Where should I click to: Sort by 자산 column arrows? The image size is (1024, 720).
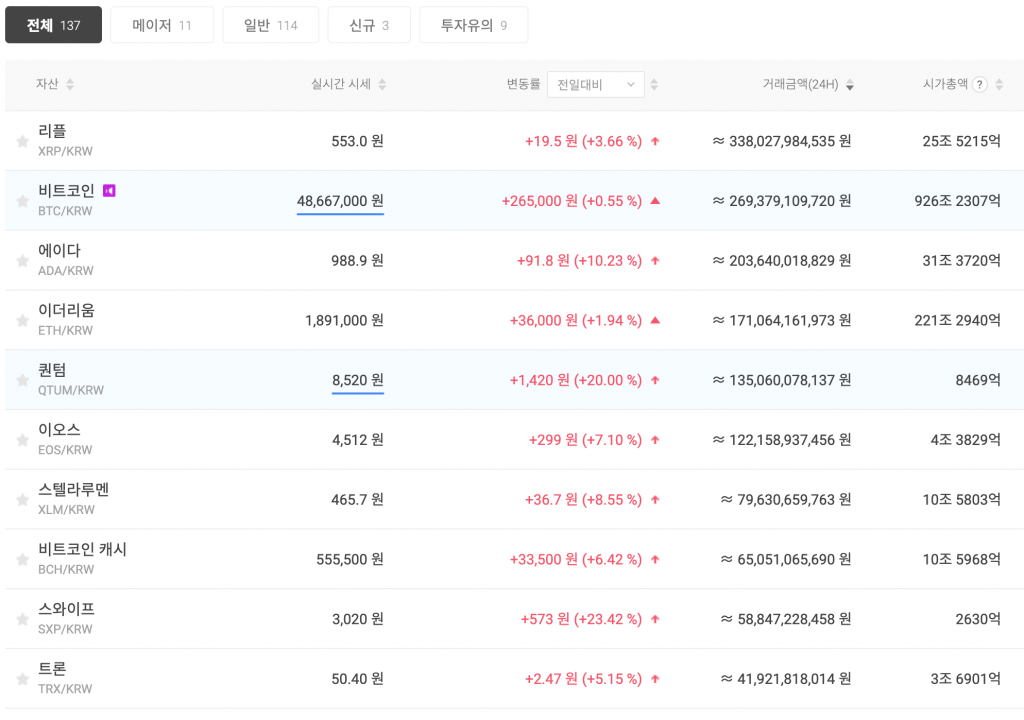coord(70,85)
